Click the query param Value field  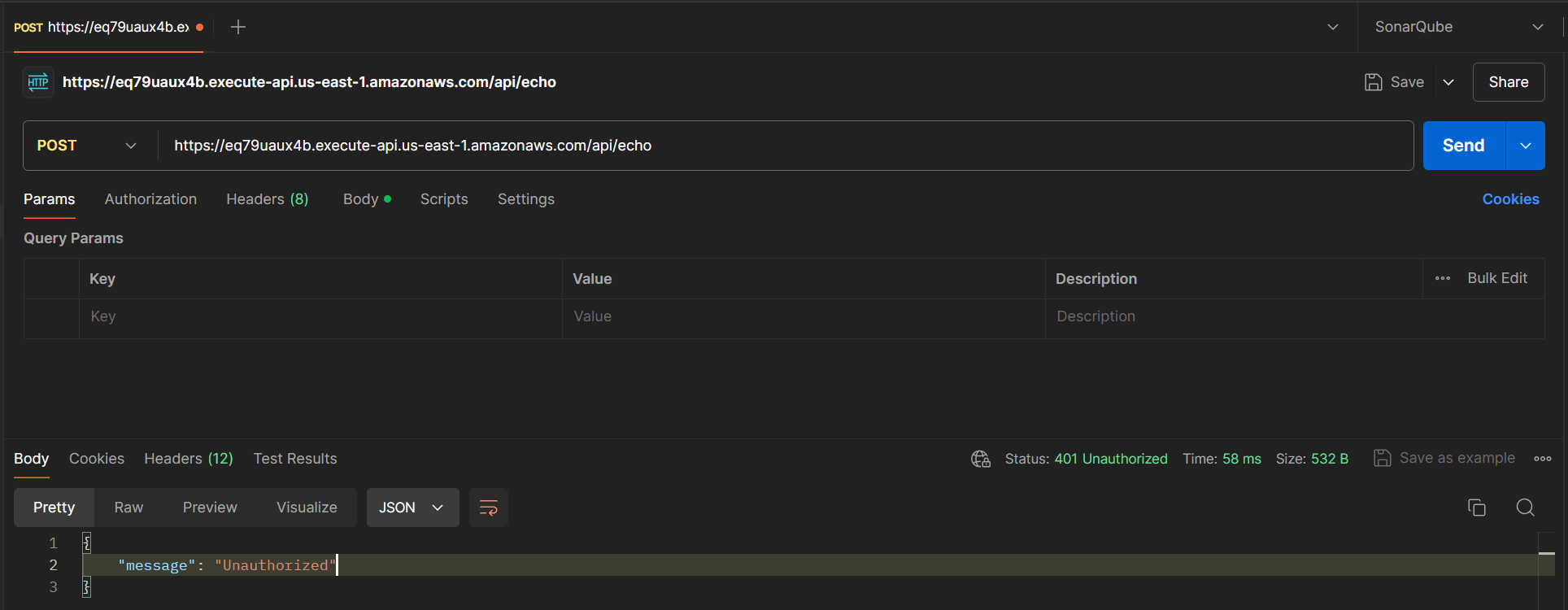click(x=804, y=316)
